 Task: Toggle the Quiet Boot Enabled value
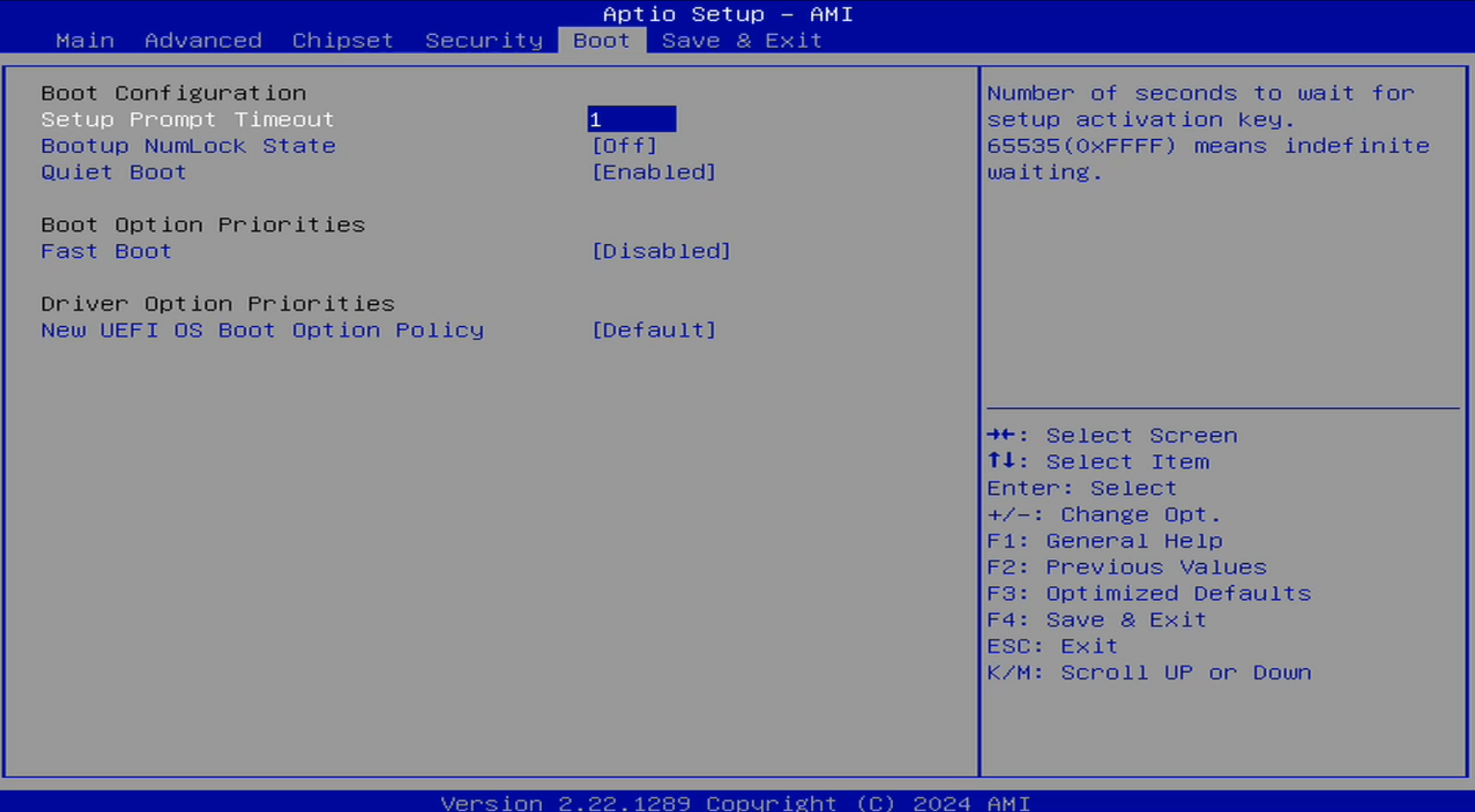654,172
